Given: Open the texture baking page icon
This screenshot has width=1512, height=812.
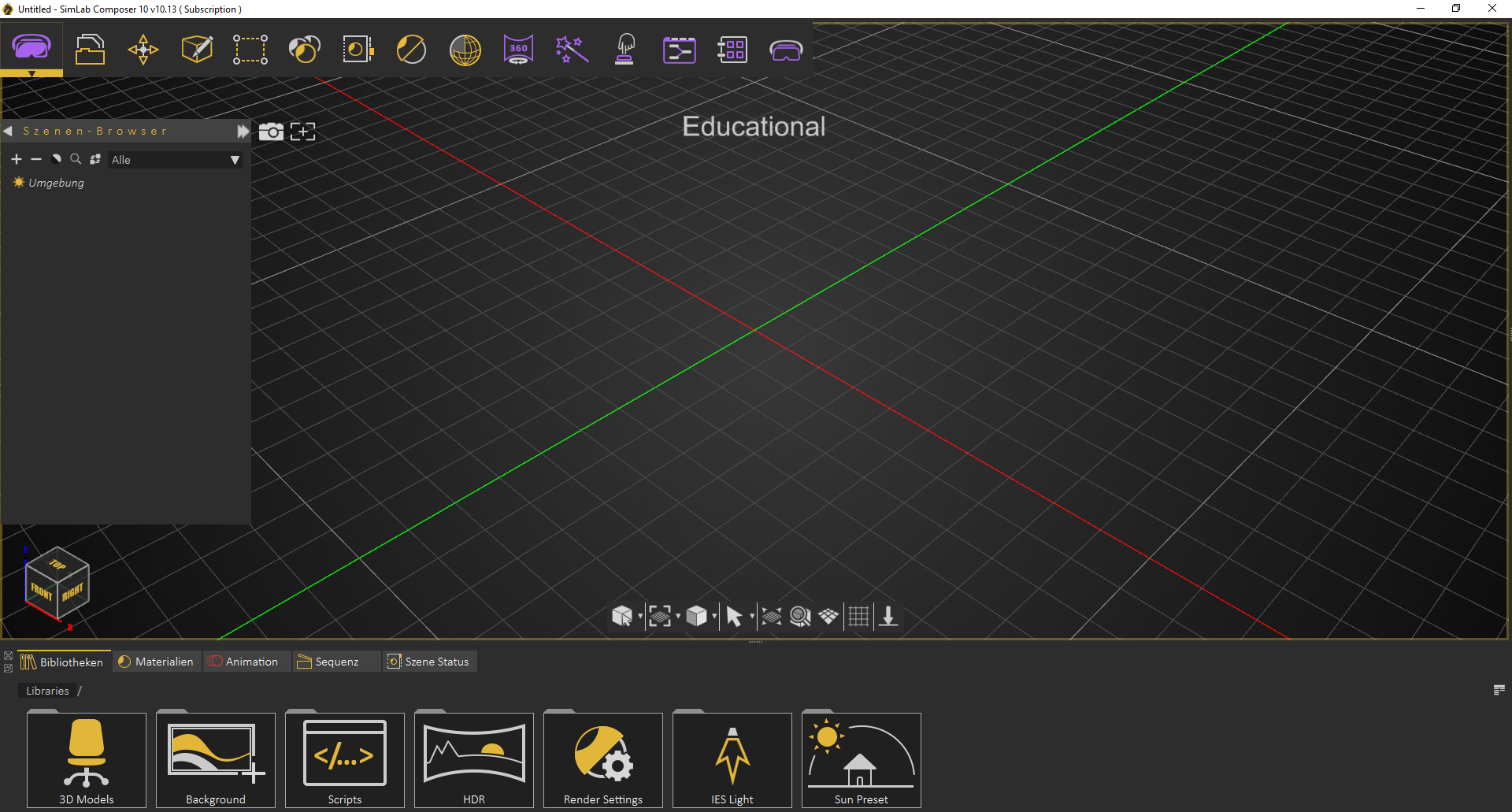Looking at the screenshot, I should point(358,49).
